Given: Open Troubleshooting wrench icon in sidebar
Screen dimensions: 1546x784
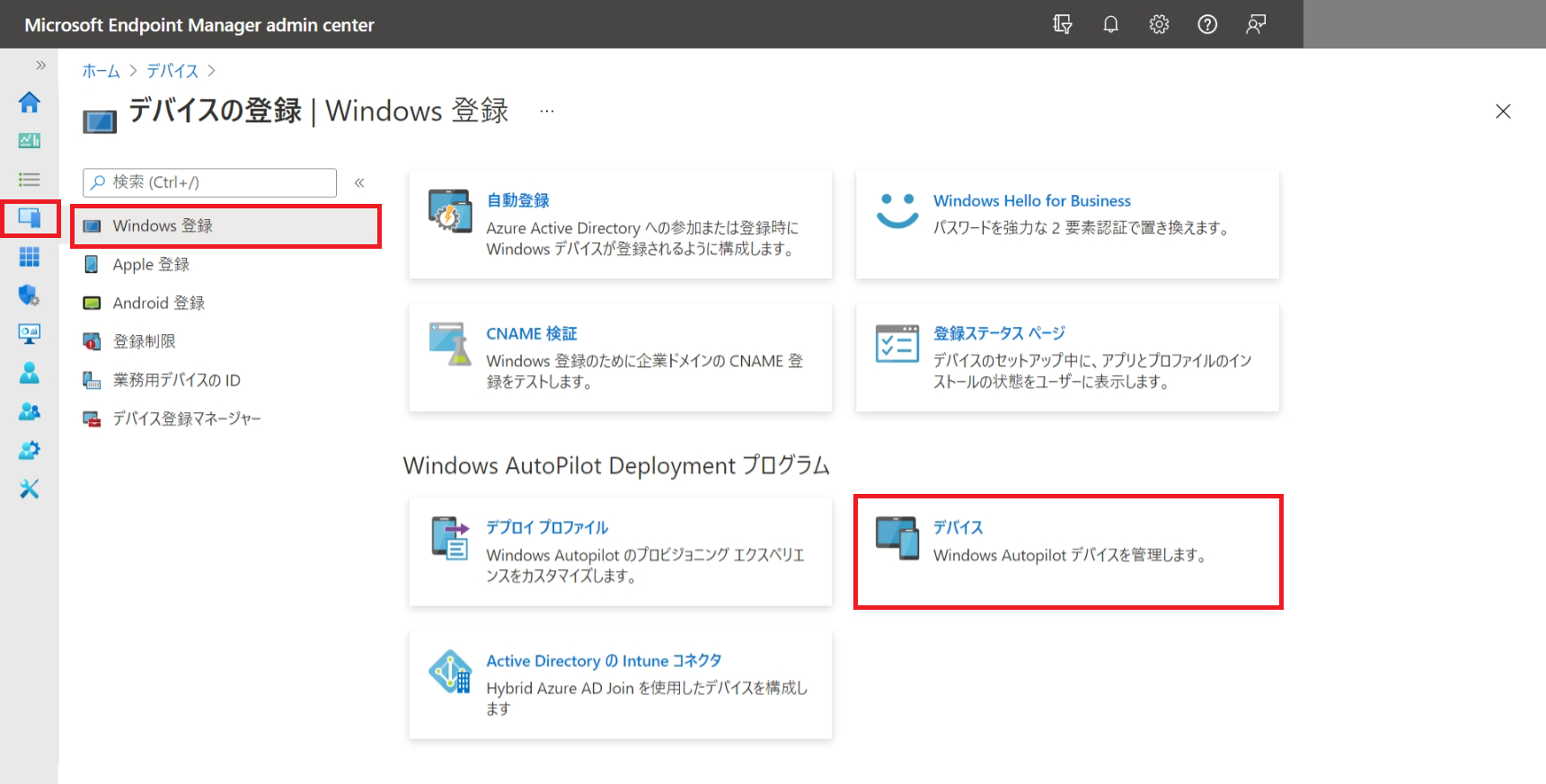Looking at the screenshot, I should [x=29, y=489].
